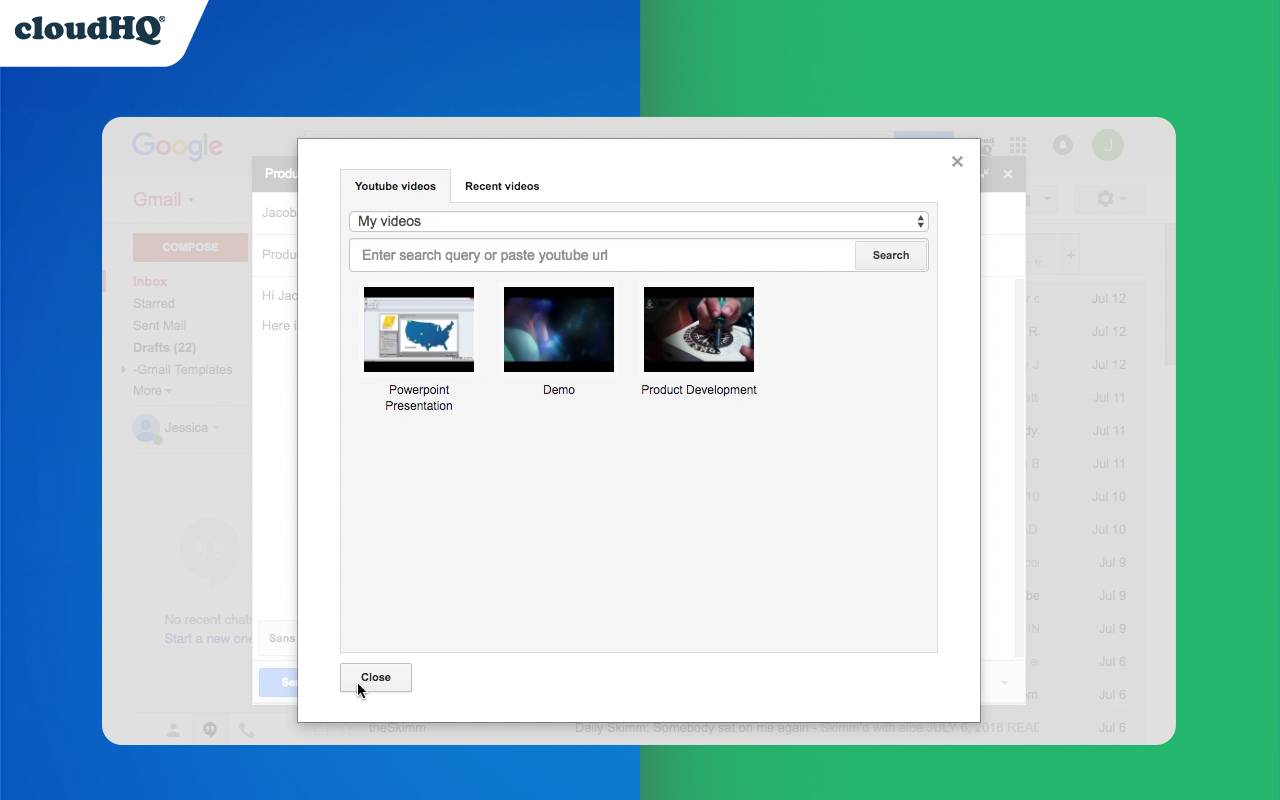
Task: Select the Product Development video thumbnail
Action: pos(699,329)
